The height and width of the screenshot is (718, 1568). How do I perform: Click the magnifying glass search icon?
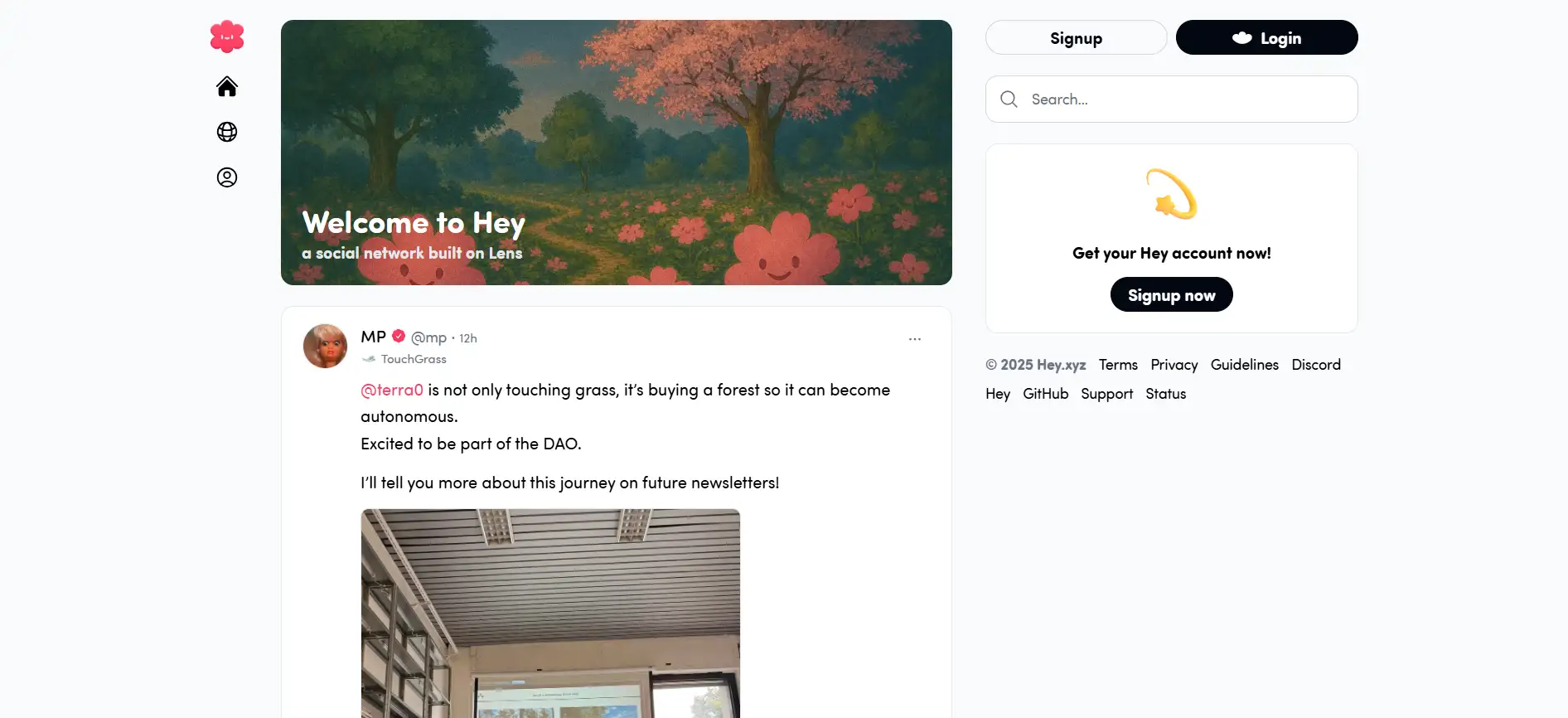[x=1009, y=99]
